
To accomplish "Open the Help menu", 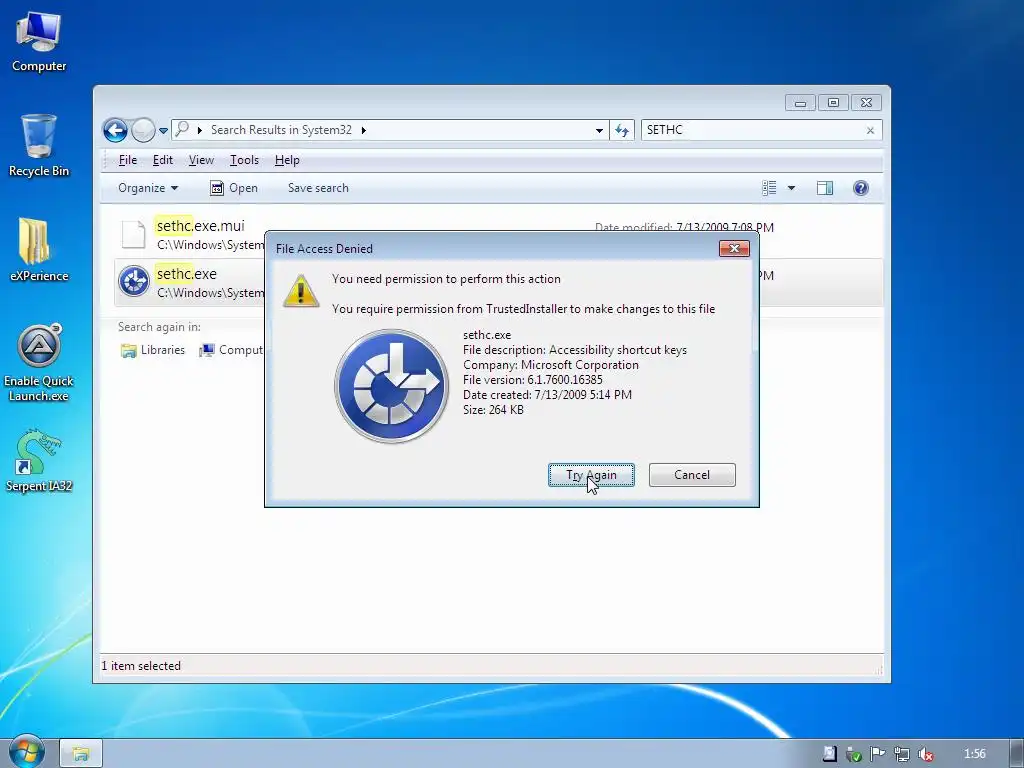I will (287, 160).
